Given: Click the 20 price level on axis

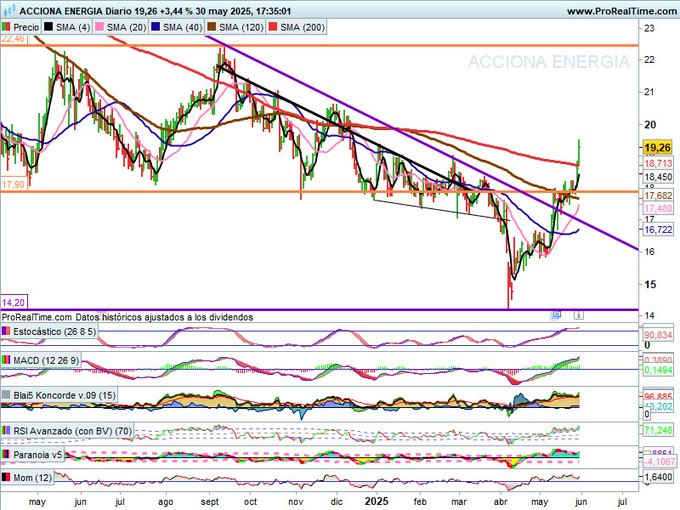Looking at the screenshot, I should click(x=650, y=125).
